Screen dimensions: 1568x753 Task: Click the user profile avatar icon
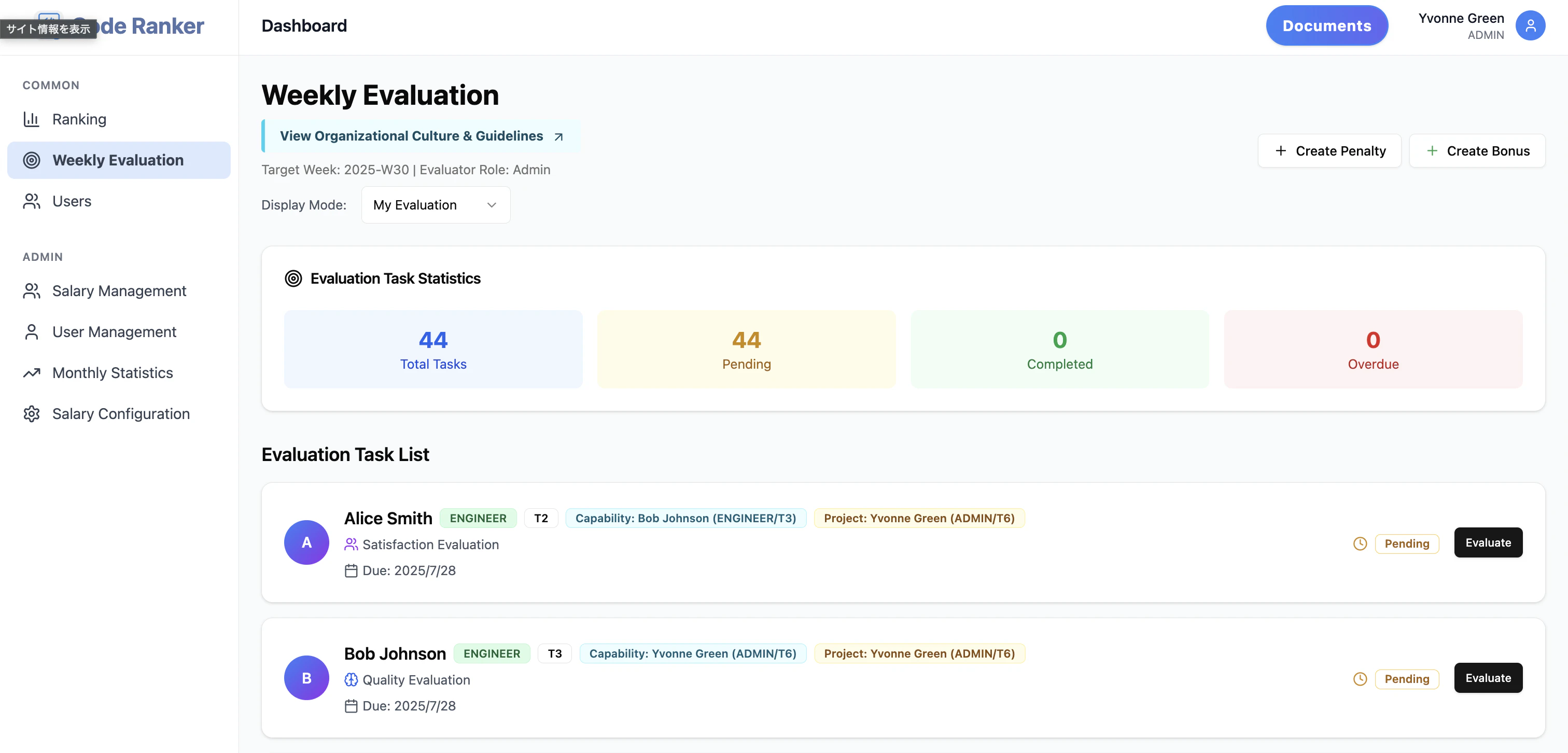point(1530,25)
